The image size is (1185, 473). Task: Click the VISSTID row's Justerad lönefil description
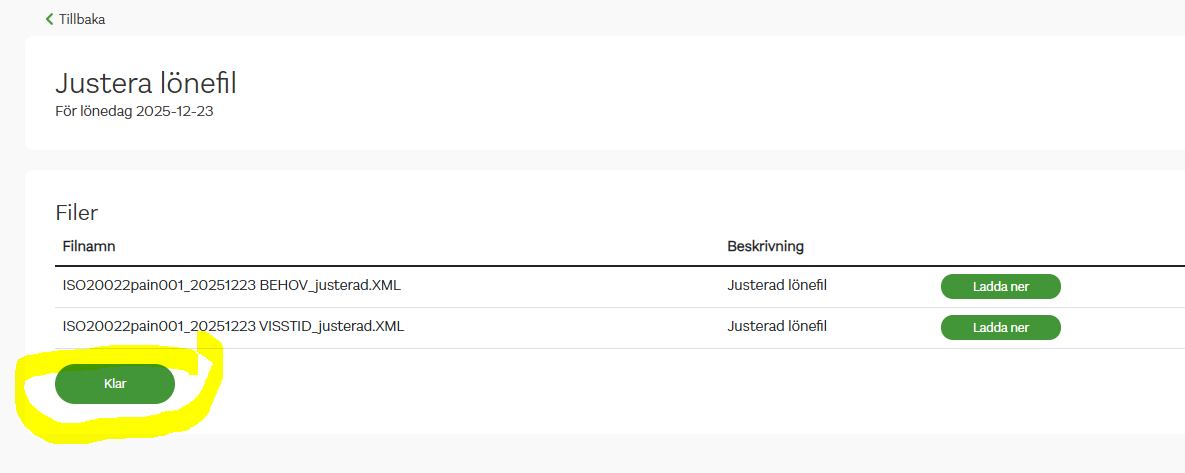coord(777,327)
